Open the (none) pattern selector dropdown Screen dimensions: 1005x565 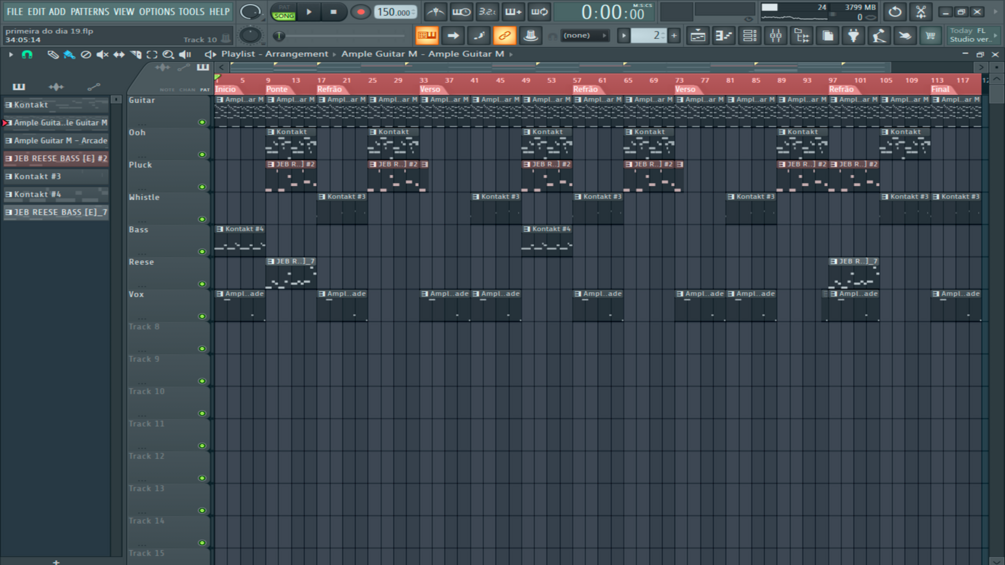pyautogui.click(x=585, y=35)
